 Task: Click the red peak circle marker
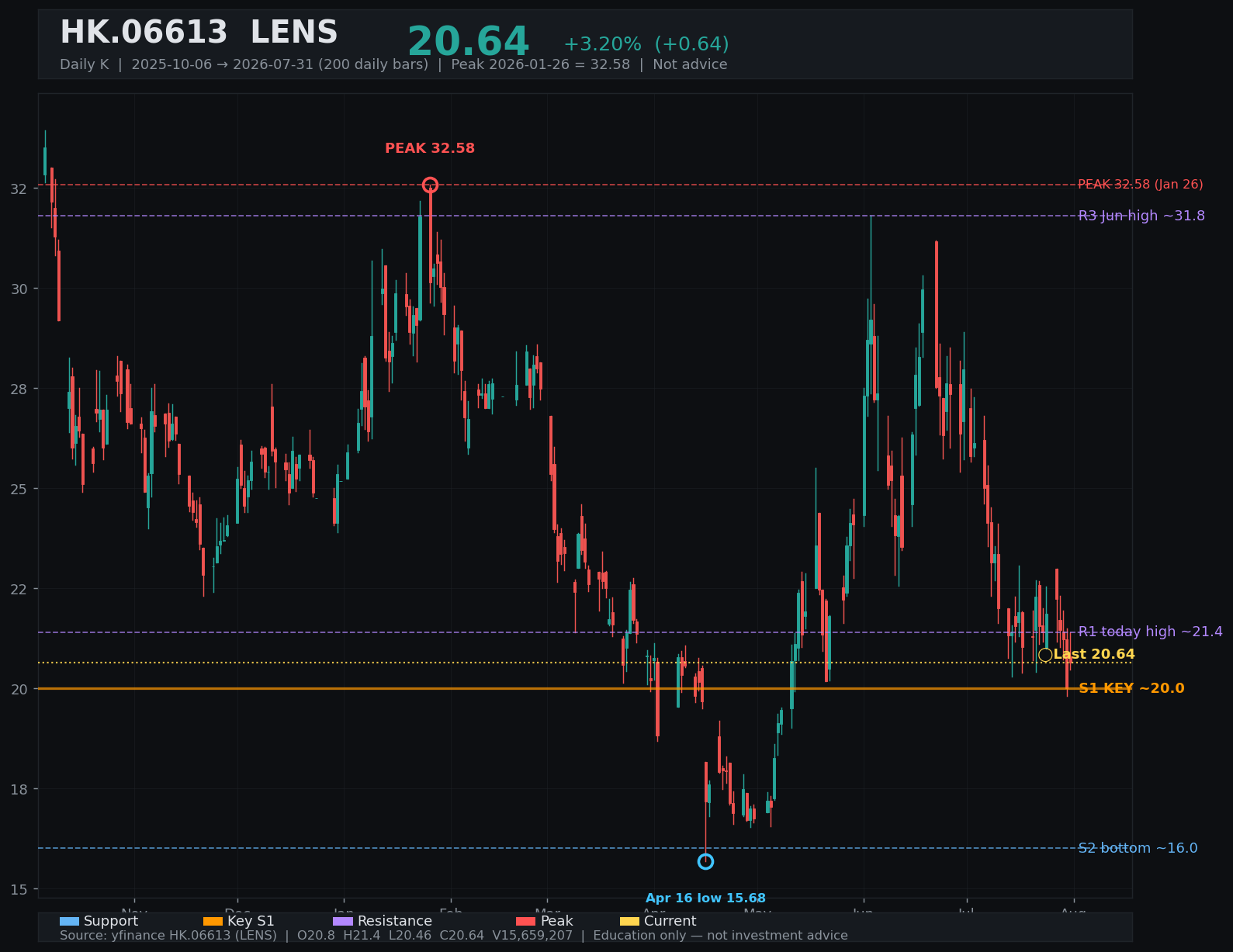coord(430,185)
